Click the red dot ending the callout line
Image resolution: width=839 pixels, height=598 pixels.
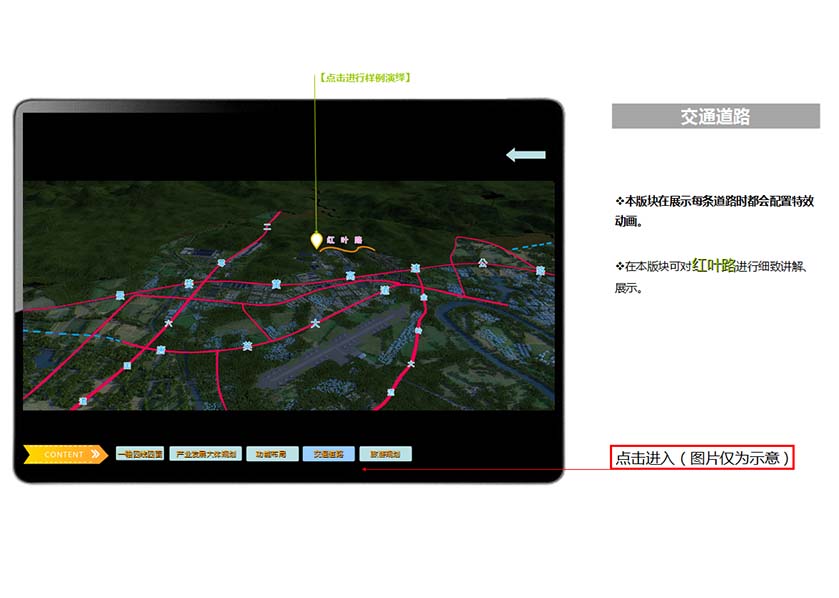(x=364, y=467)
